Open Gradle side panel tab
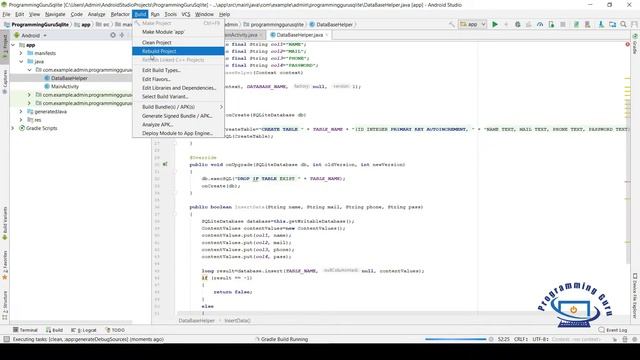The height and width of the screenshot is (360, 640). coord(635,44)
